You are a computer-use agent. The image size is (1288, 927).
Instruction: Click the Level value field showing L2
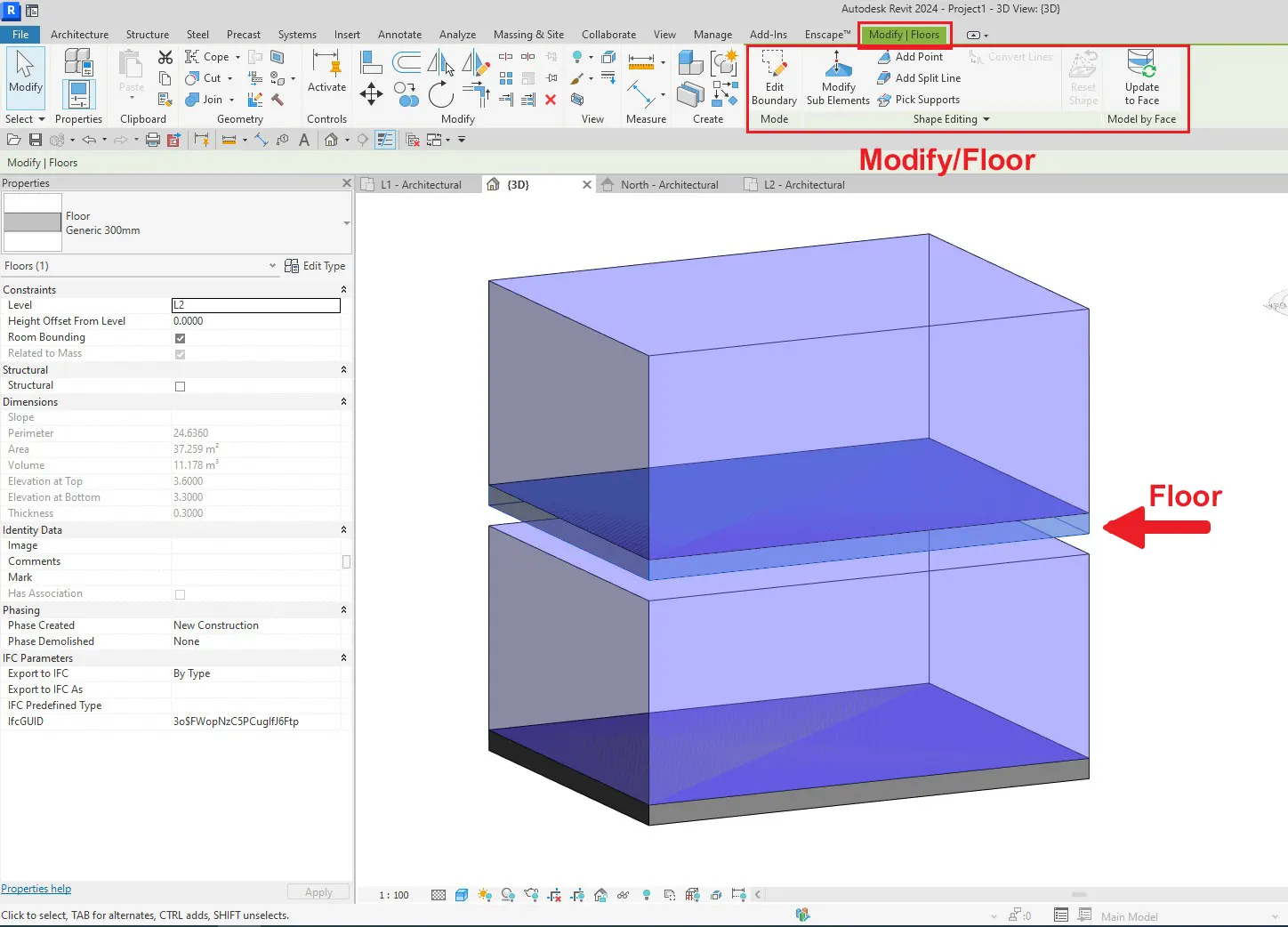(255, 305)
